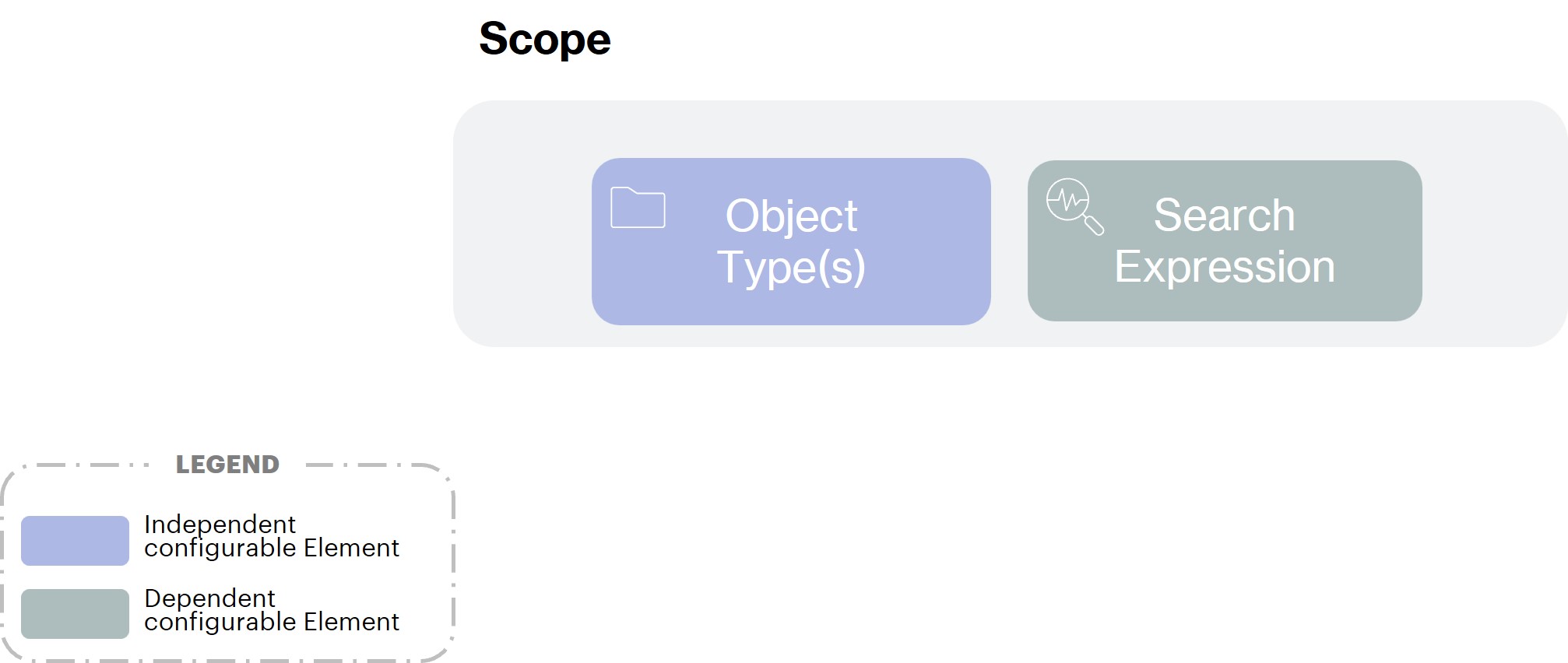
Task: Click the word "Expression" in the gray-green box
Action: pos(1224,267)
